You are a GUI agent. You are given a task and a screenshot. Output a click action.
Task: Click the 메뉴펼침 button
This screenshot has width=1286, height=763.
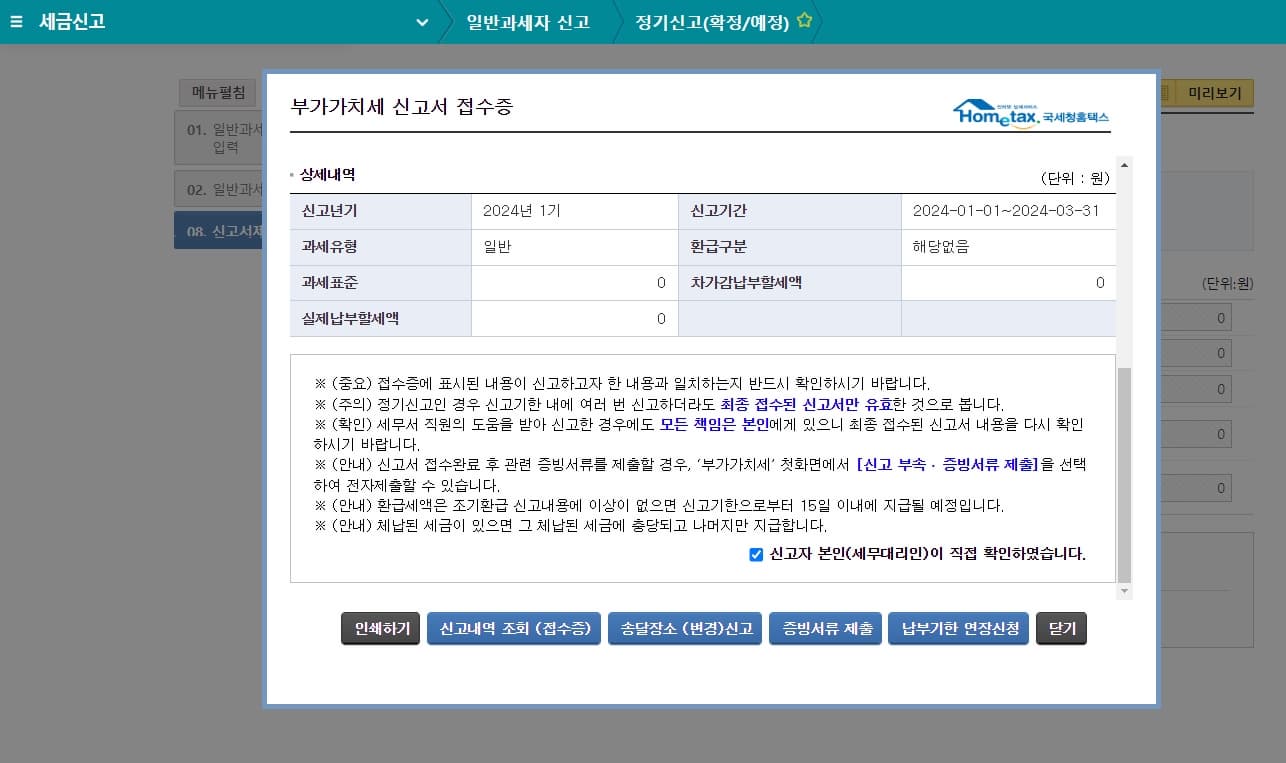(219, 92)
